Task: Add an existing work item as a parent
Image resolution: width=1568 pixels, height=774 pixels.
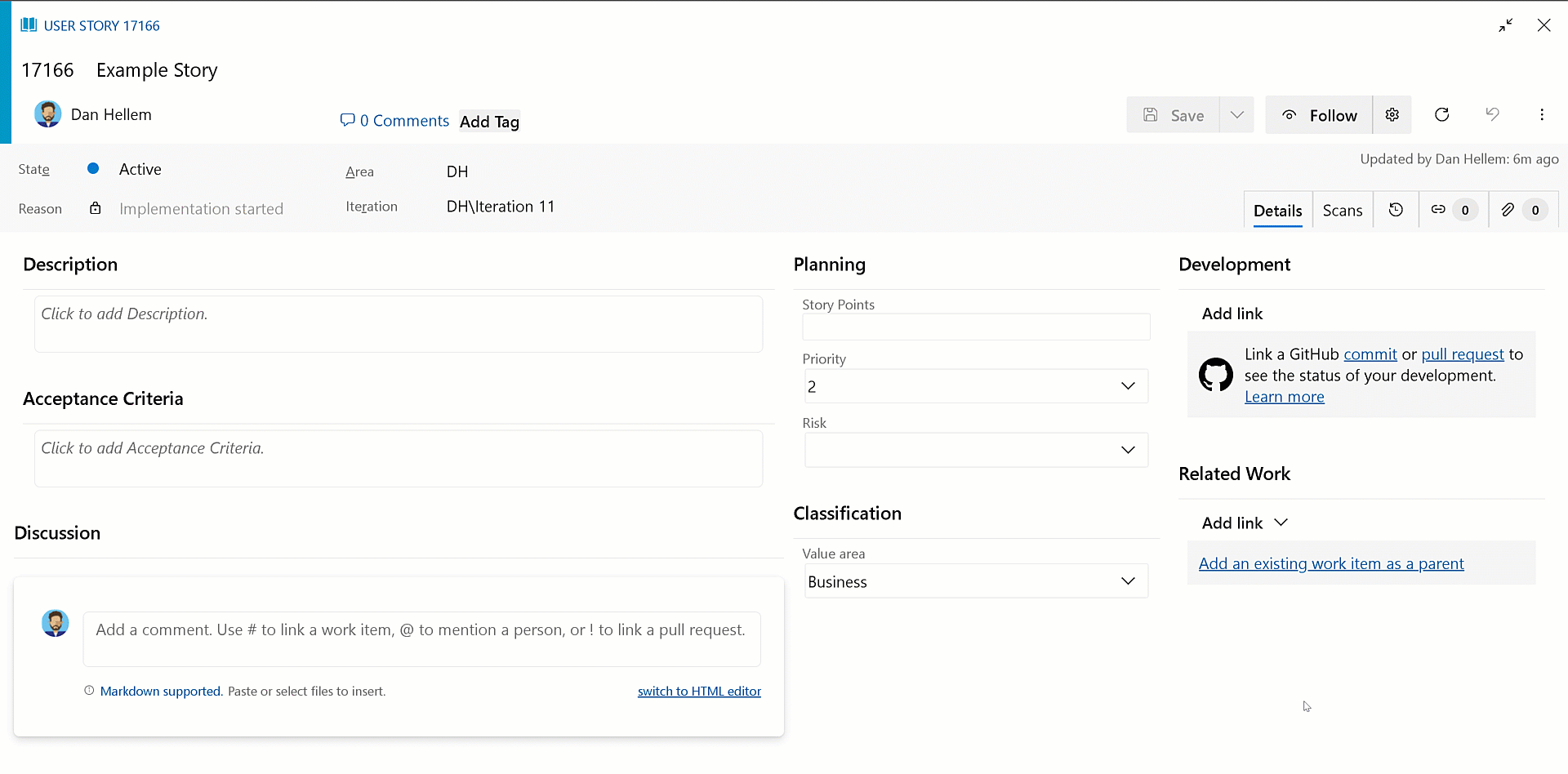Action: point(1331,563)
